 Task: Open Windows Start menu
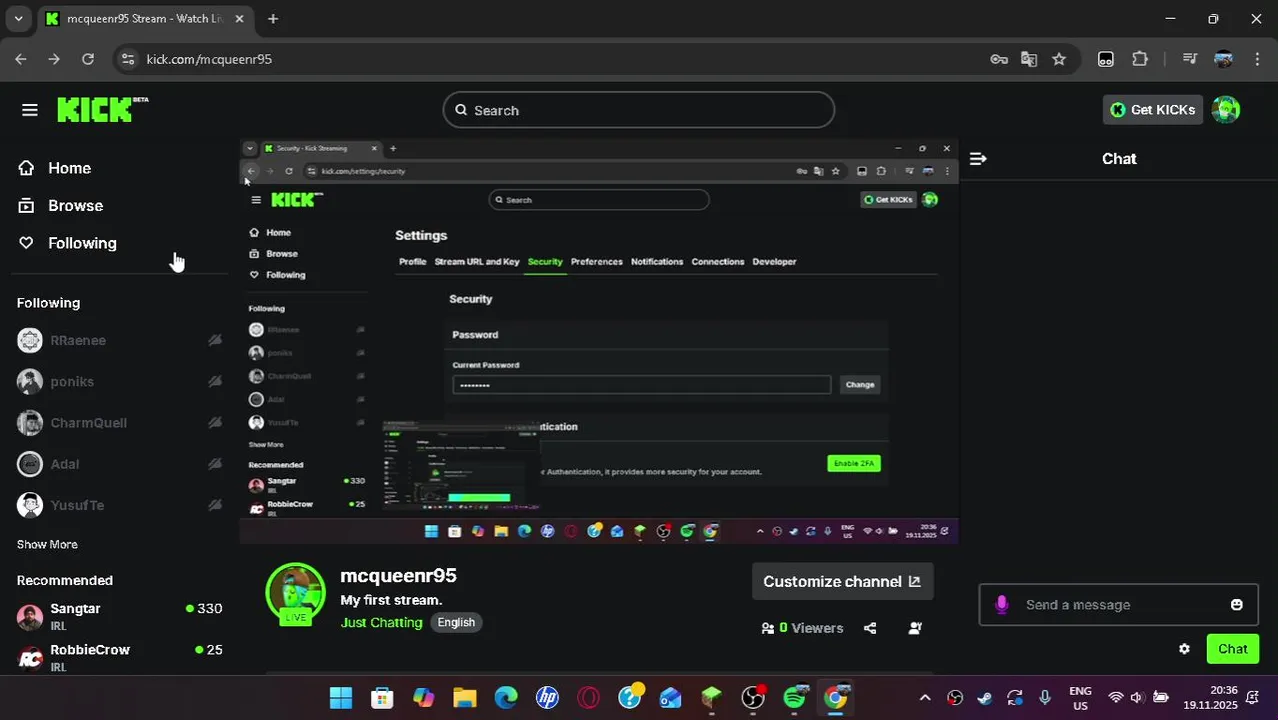[340, 697]
